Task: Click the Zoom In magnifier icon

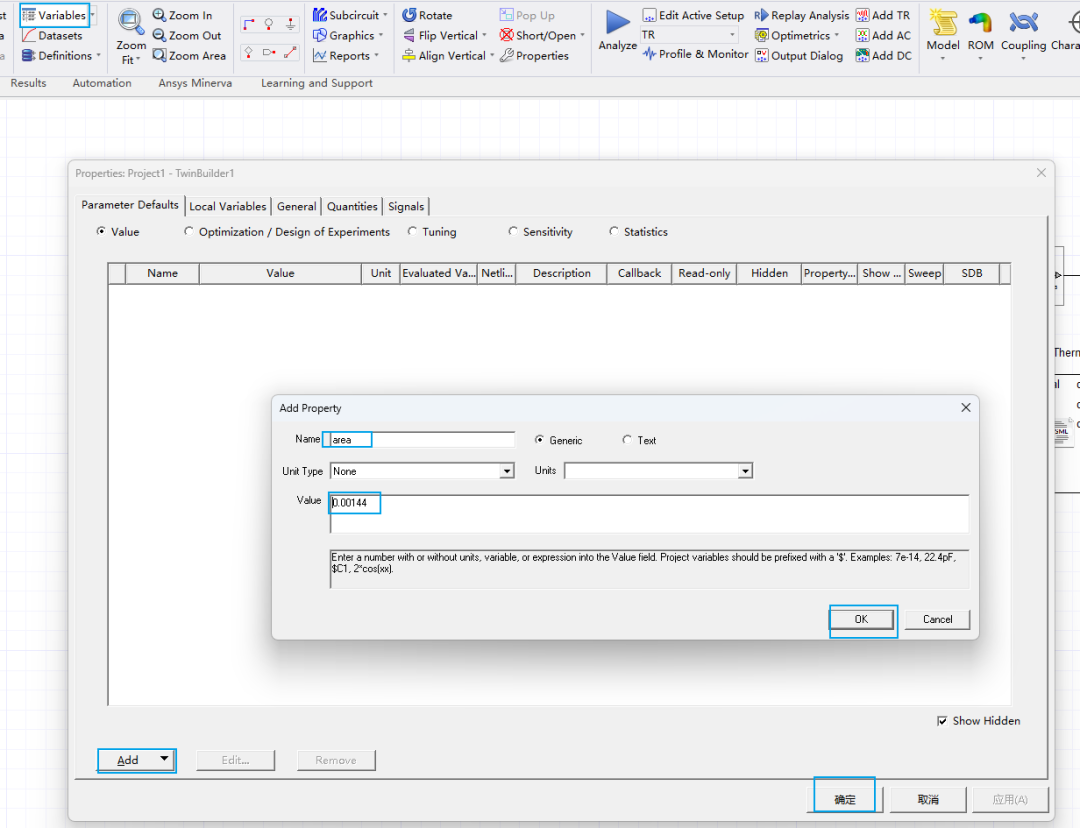Action: point(160,16)
